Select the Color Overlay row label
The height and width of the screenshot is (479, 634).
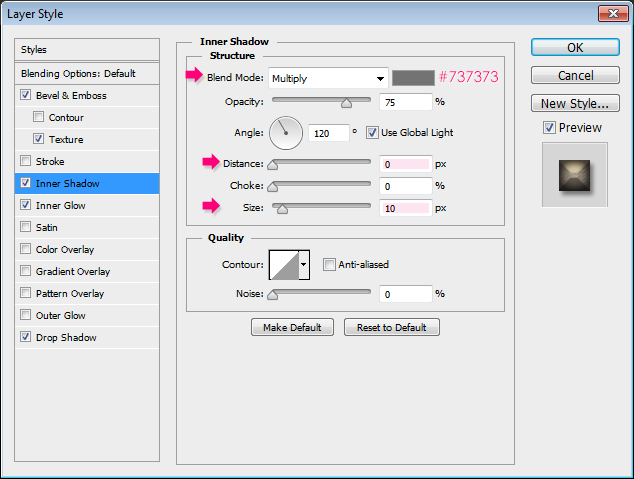click(65, 250)
